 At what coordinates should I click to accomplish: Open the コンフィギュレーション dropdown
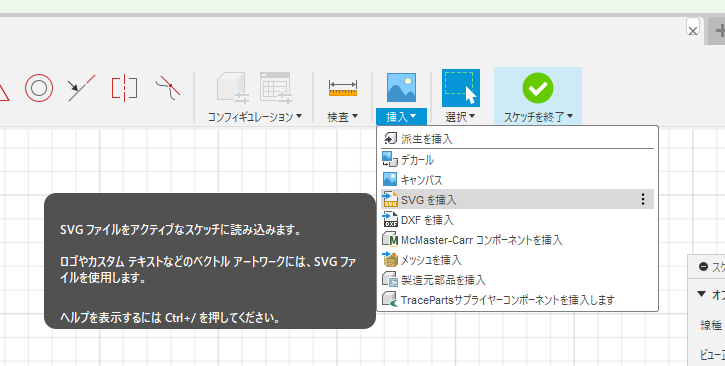[254, 117]
